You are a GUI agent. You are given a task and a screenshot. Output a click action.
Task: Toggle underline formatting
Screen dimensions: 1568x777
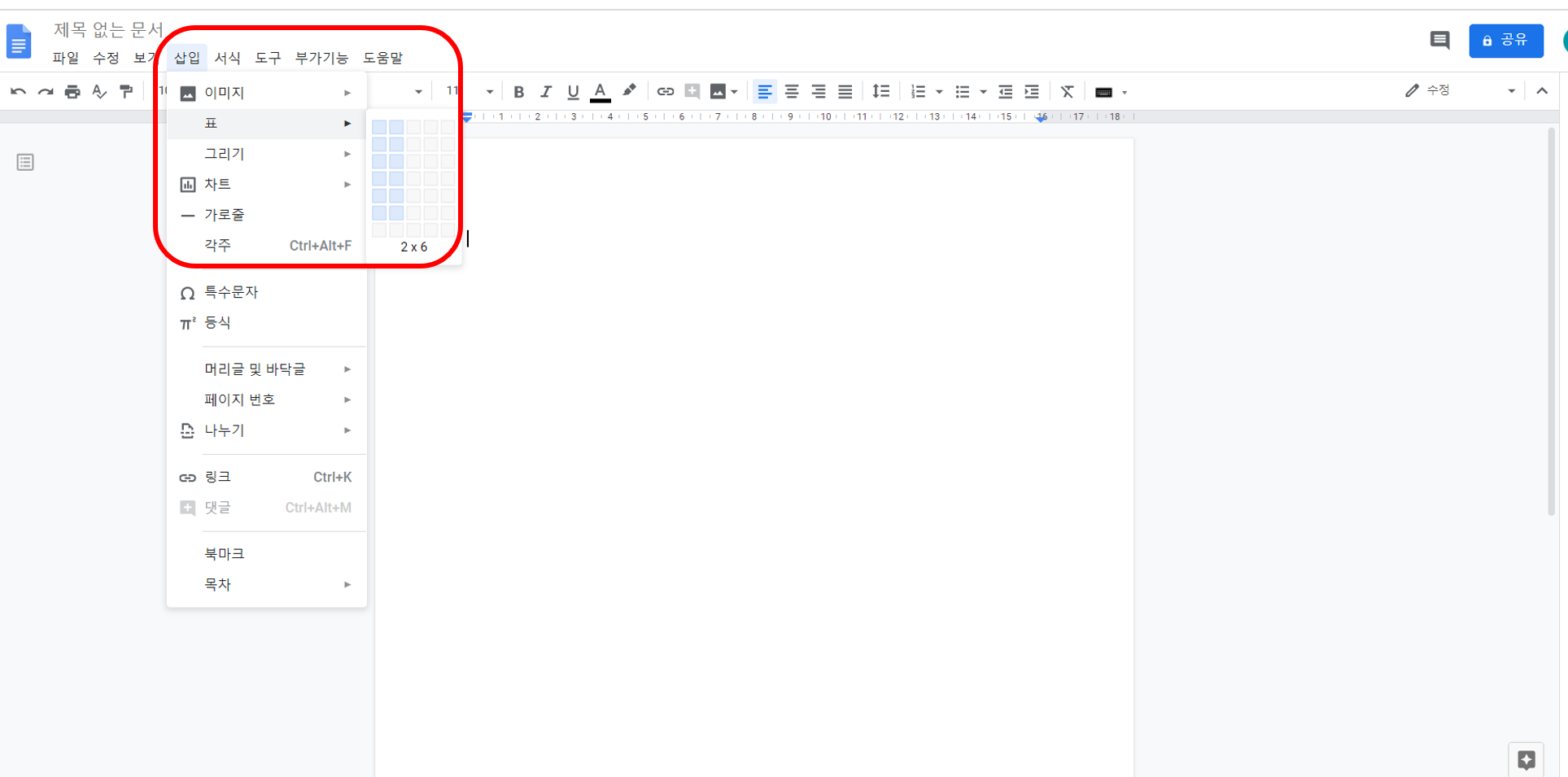pyautogui.click(x=573, y=92)
